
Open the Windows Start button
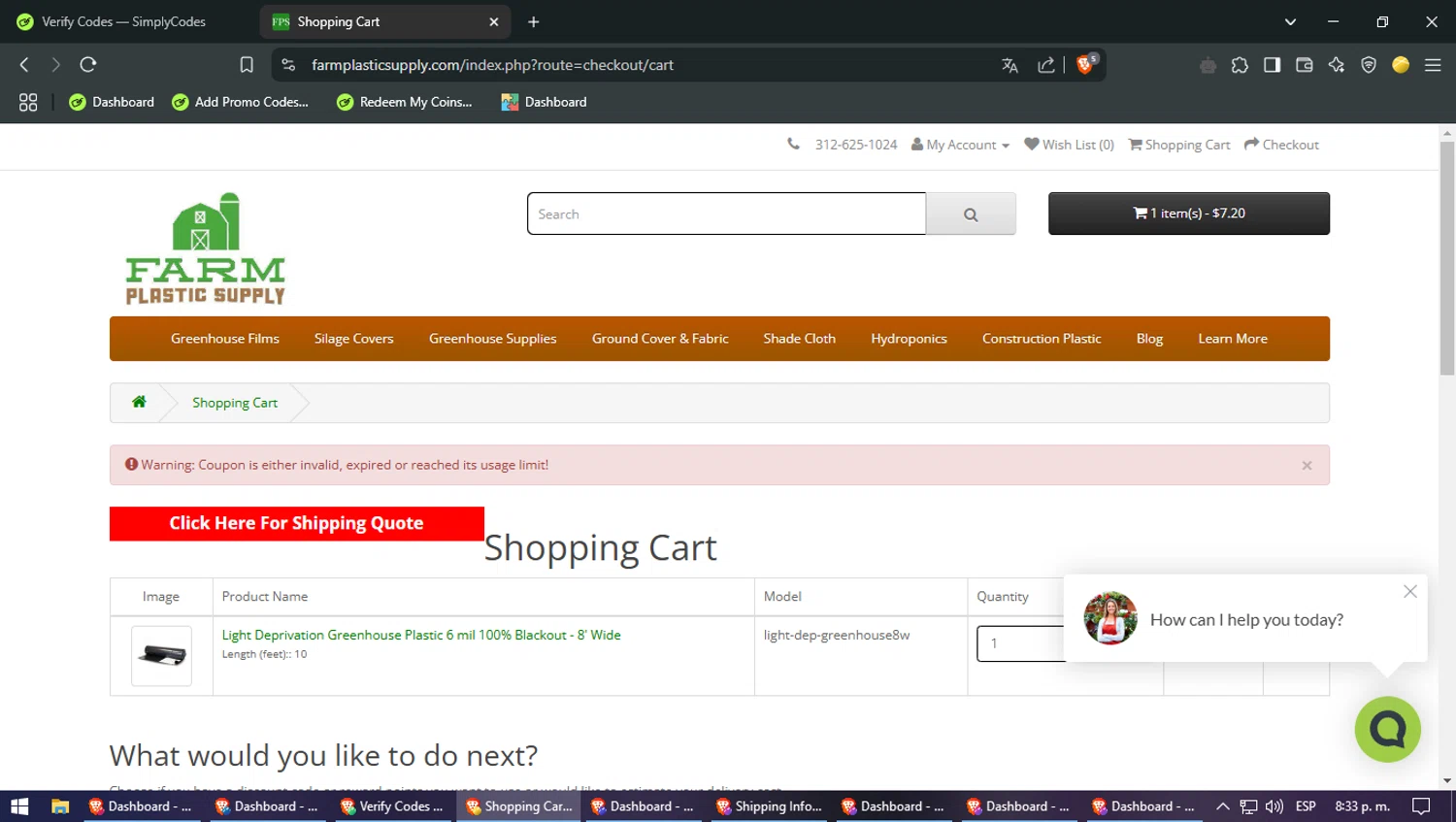point(19,806)
